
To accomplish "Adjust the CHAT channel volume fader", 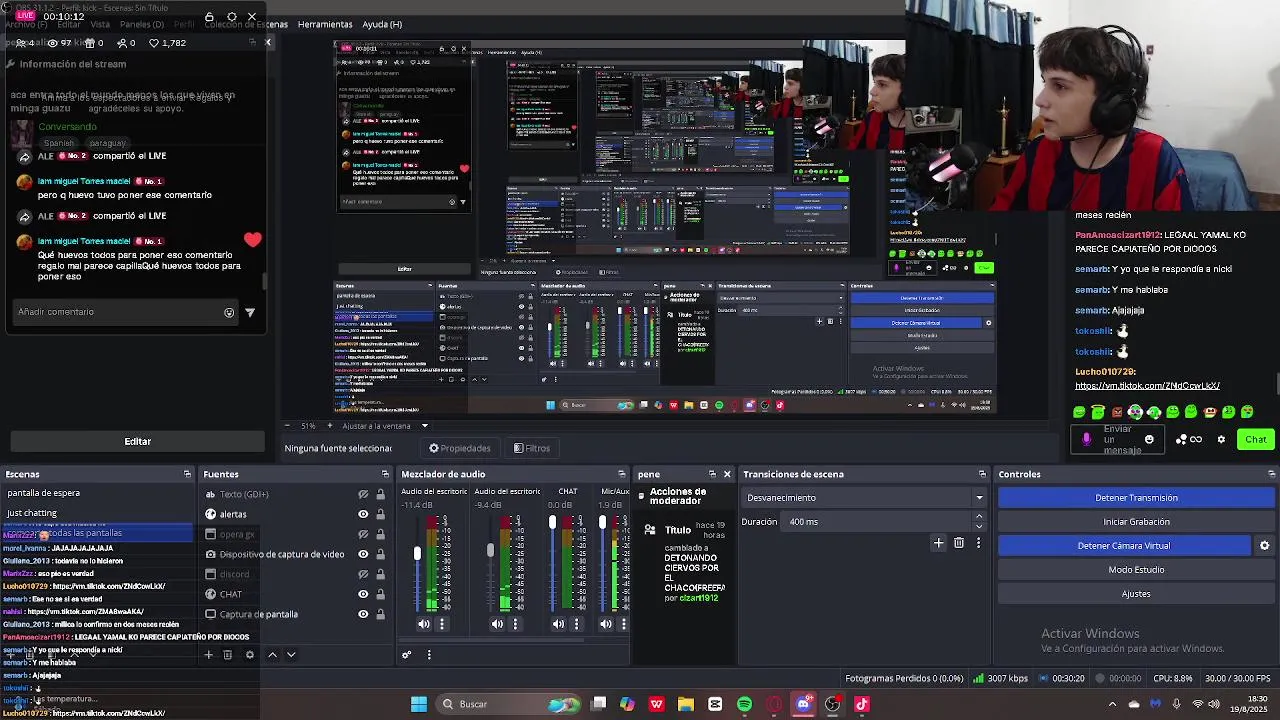I will click(x=552, y=523).
